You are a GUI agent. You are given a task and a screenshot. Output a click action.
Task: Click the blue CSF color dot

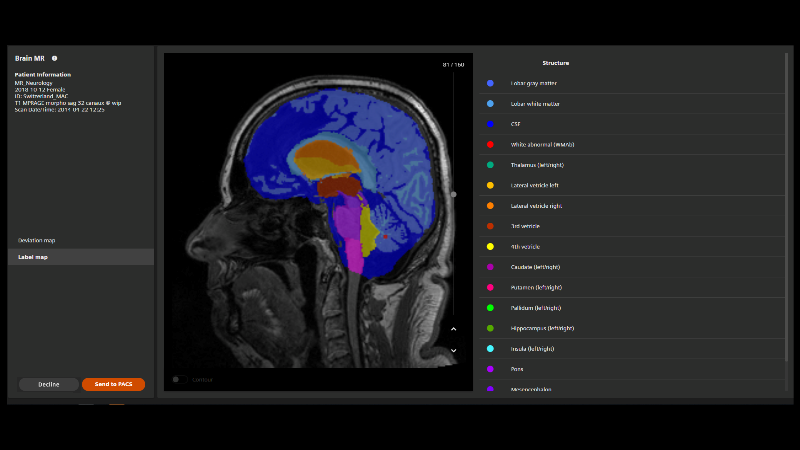[490, 124]
